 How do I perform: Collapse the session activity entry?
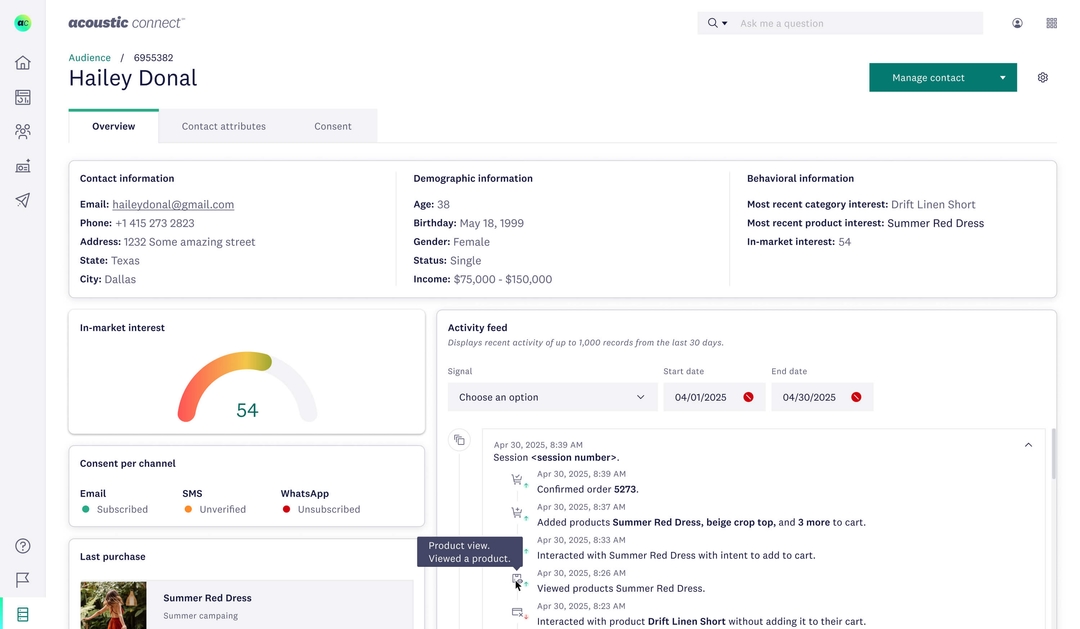coord(1028,445)
